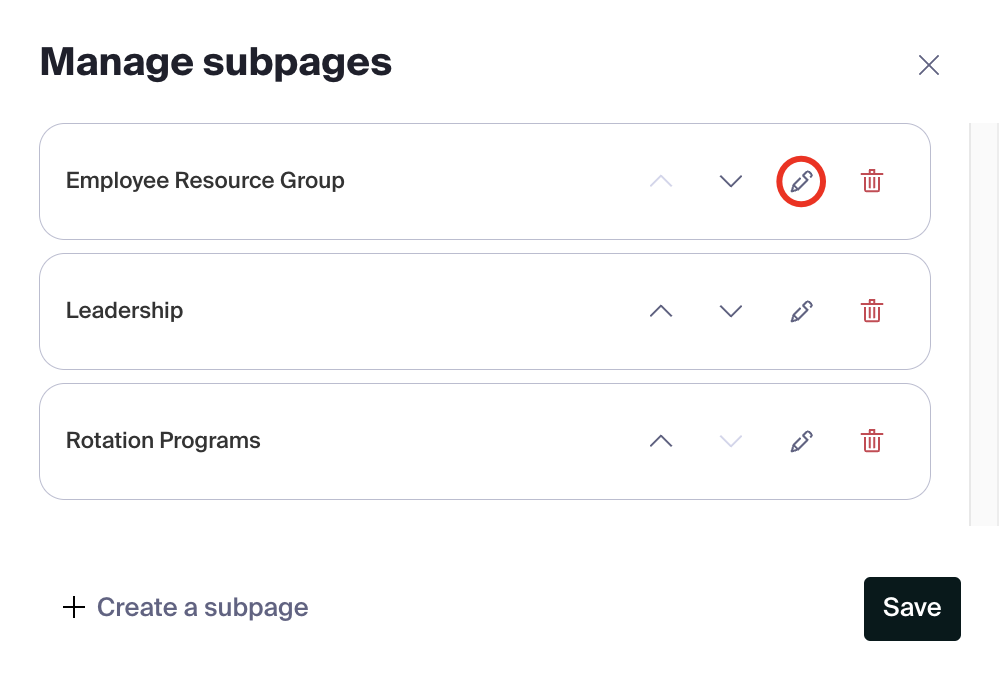Click Create a subpage link
Image resolution: width=1002 pixels, height=682 pixels.
[x=202, y=607]
